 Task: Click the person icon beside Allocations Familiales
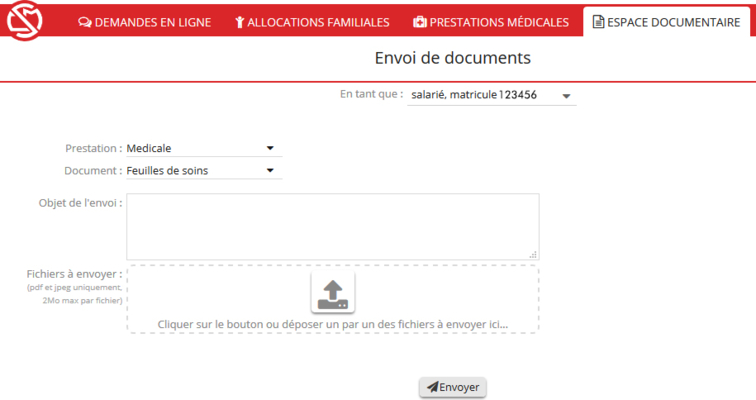tap(239, 22)
